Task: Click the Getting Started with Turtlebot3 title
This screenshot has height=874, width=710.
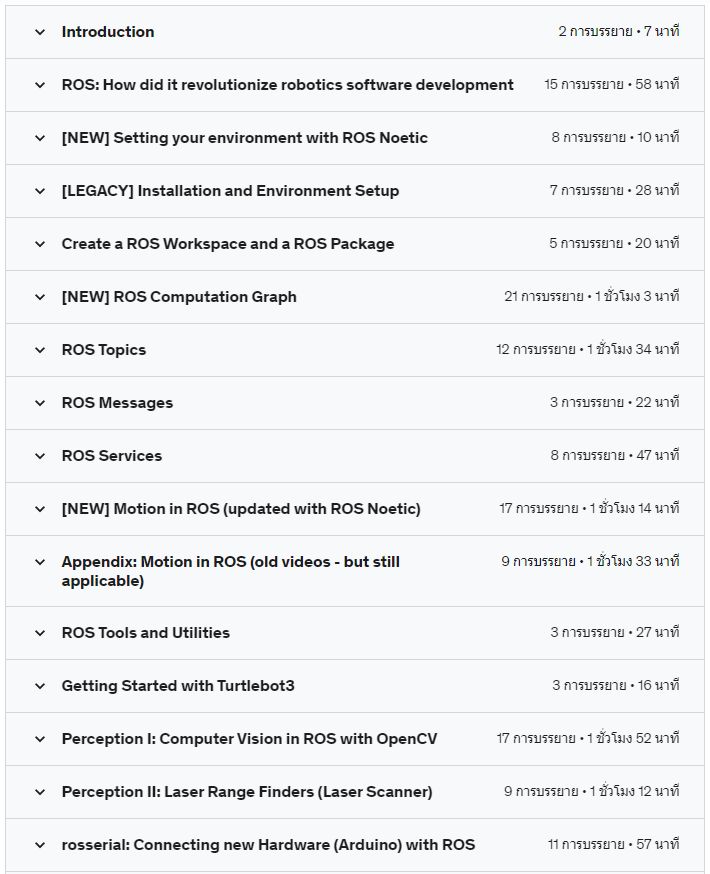Action: pos(177,686)
